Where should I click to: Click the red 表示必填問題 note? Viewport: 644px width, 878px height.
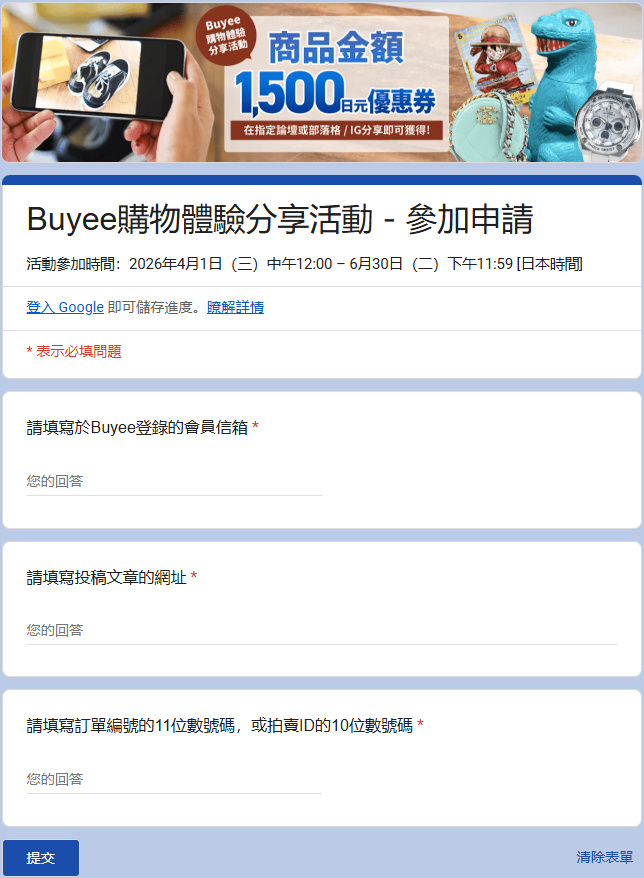point(74,352)
